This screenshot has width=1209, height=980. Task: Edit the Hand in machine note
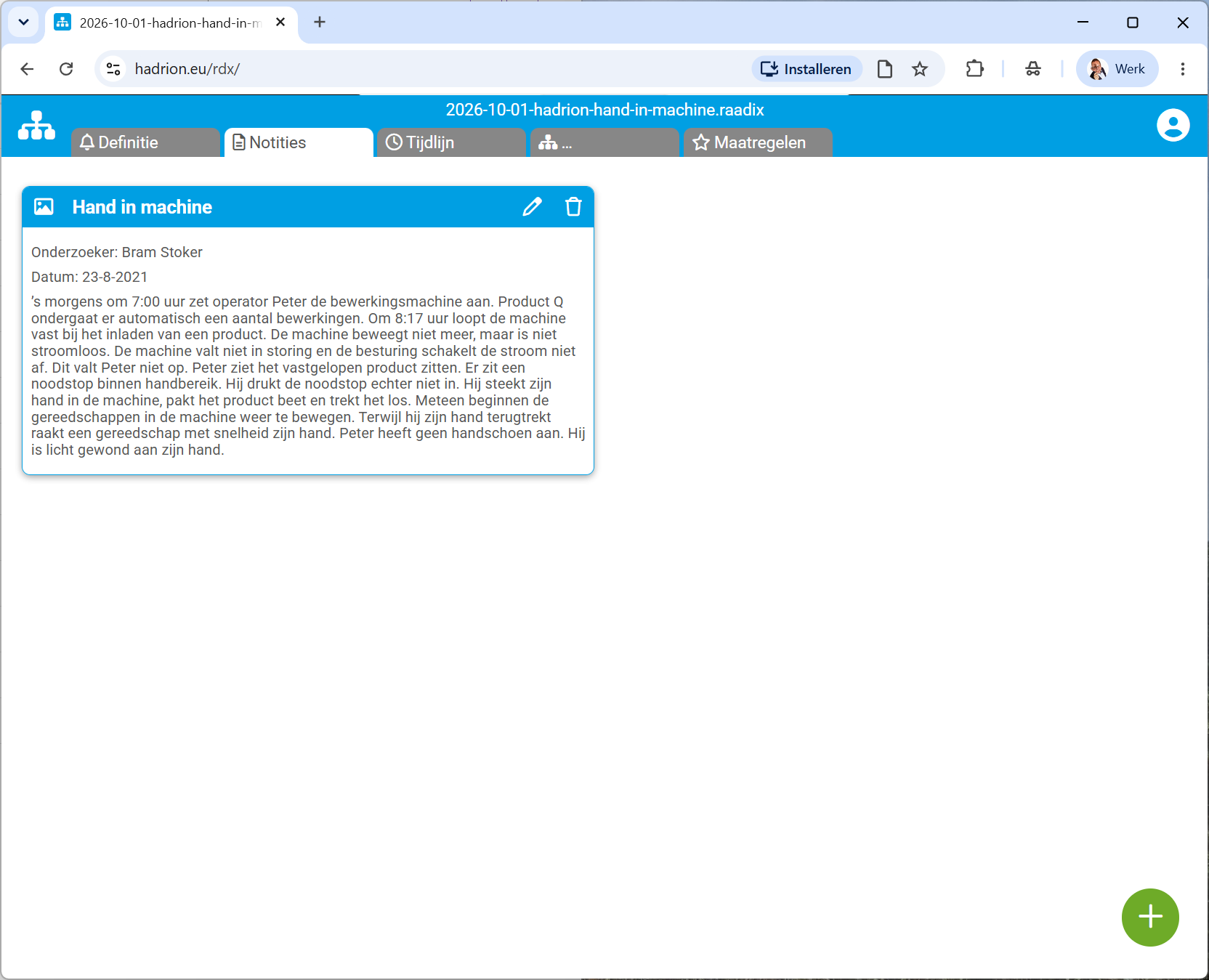click(x=532, y=207)
